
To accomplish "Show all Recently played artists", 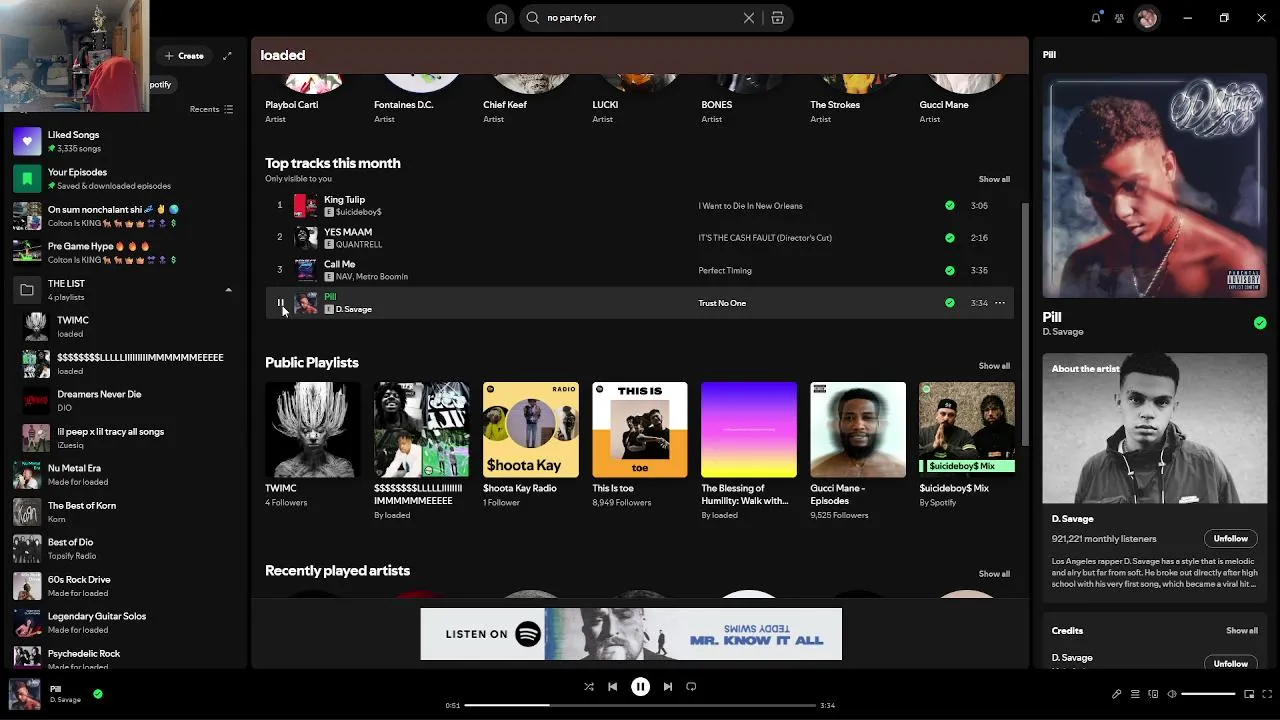I will pyautogui.click(x=994, y=574).
